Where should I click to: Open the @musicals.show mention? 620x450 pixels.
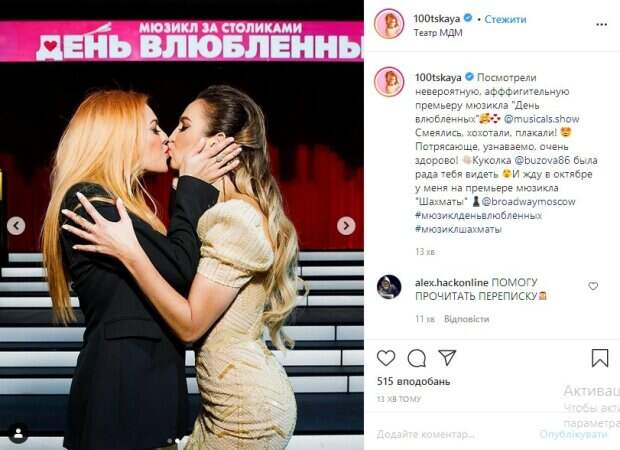pos(541,119)
